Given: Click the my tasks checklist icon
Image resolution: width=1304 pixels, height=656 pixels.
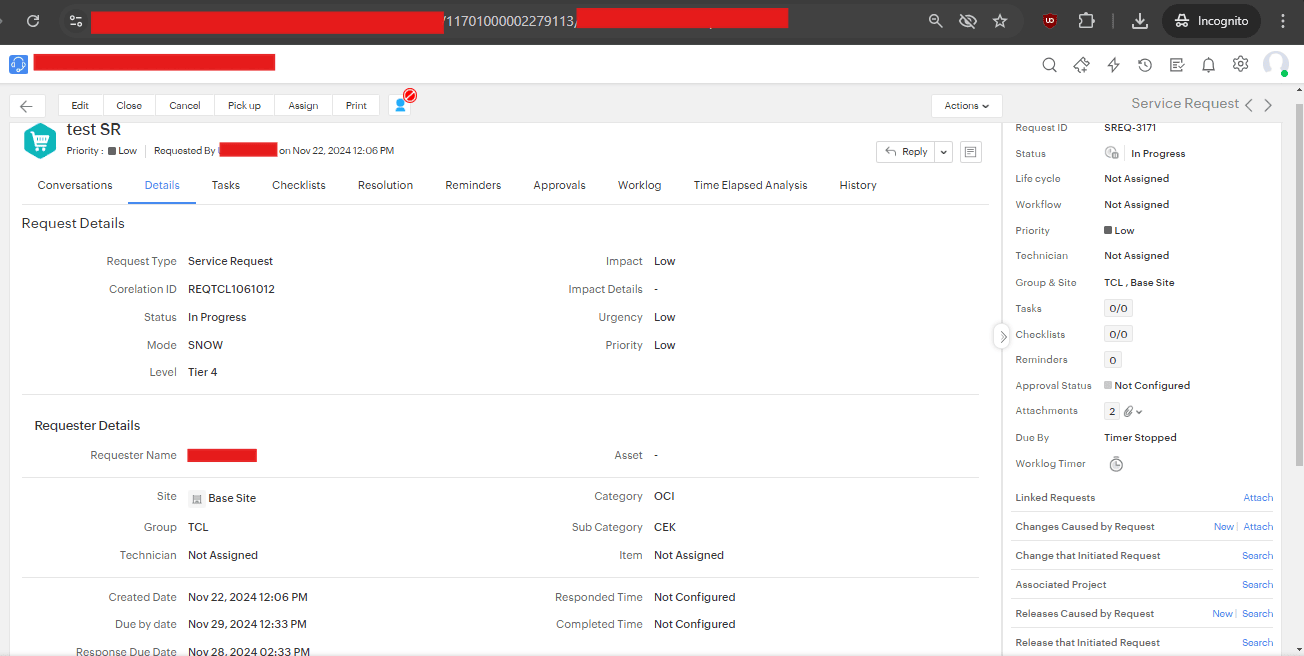Looking at the screenshot, I should tap(1177, 65).
